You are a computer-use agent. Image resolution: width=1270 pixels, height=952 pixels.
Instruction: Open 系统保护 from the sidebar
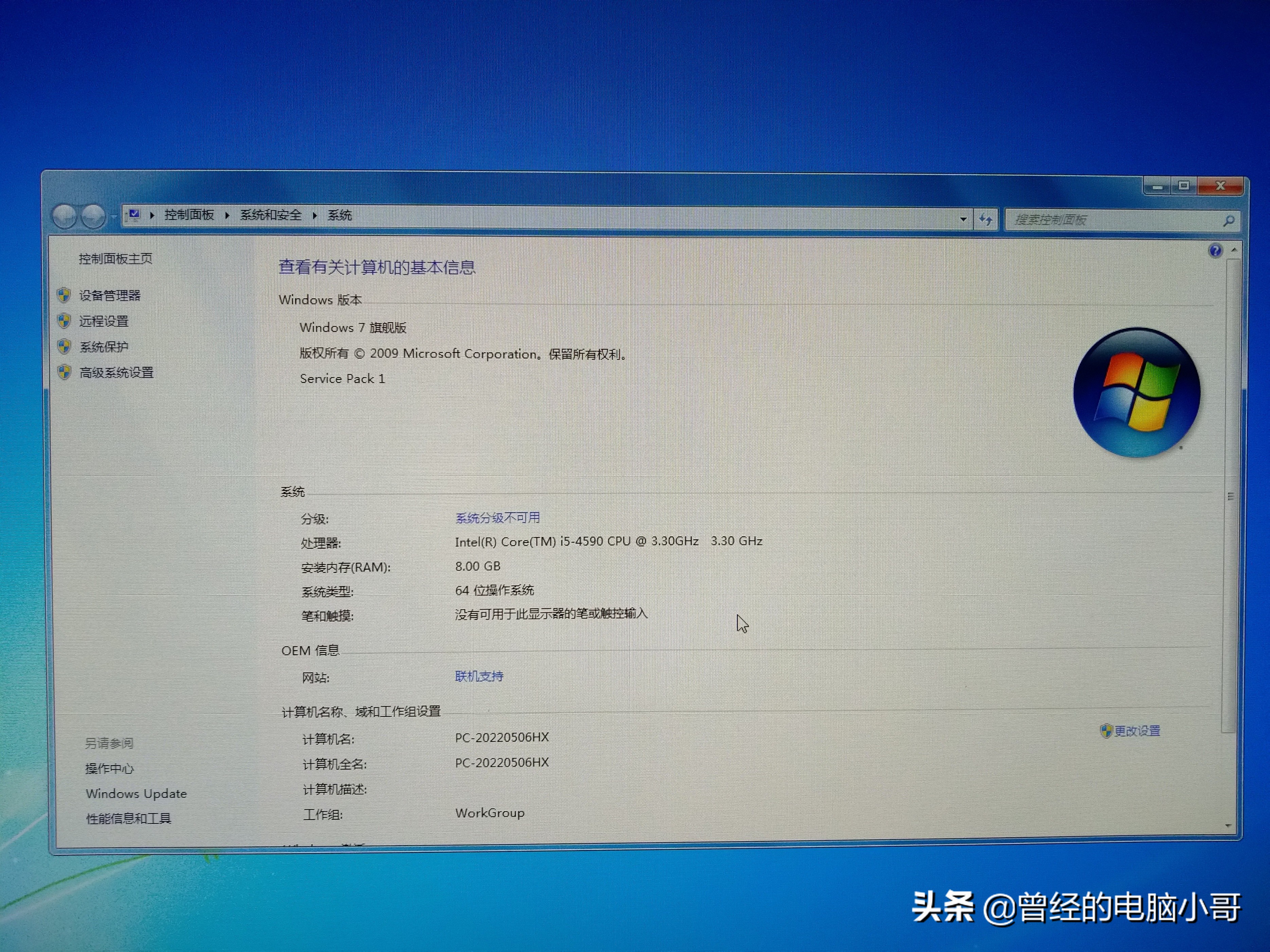coord(104,347)
